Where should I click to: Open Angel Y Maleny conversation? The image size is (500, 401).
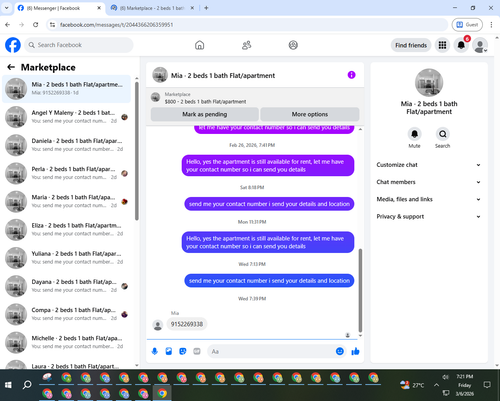pyautogui.click(x=66, y=117)
